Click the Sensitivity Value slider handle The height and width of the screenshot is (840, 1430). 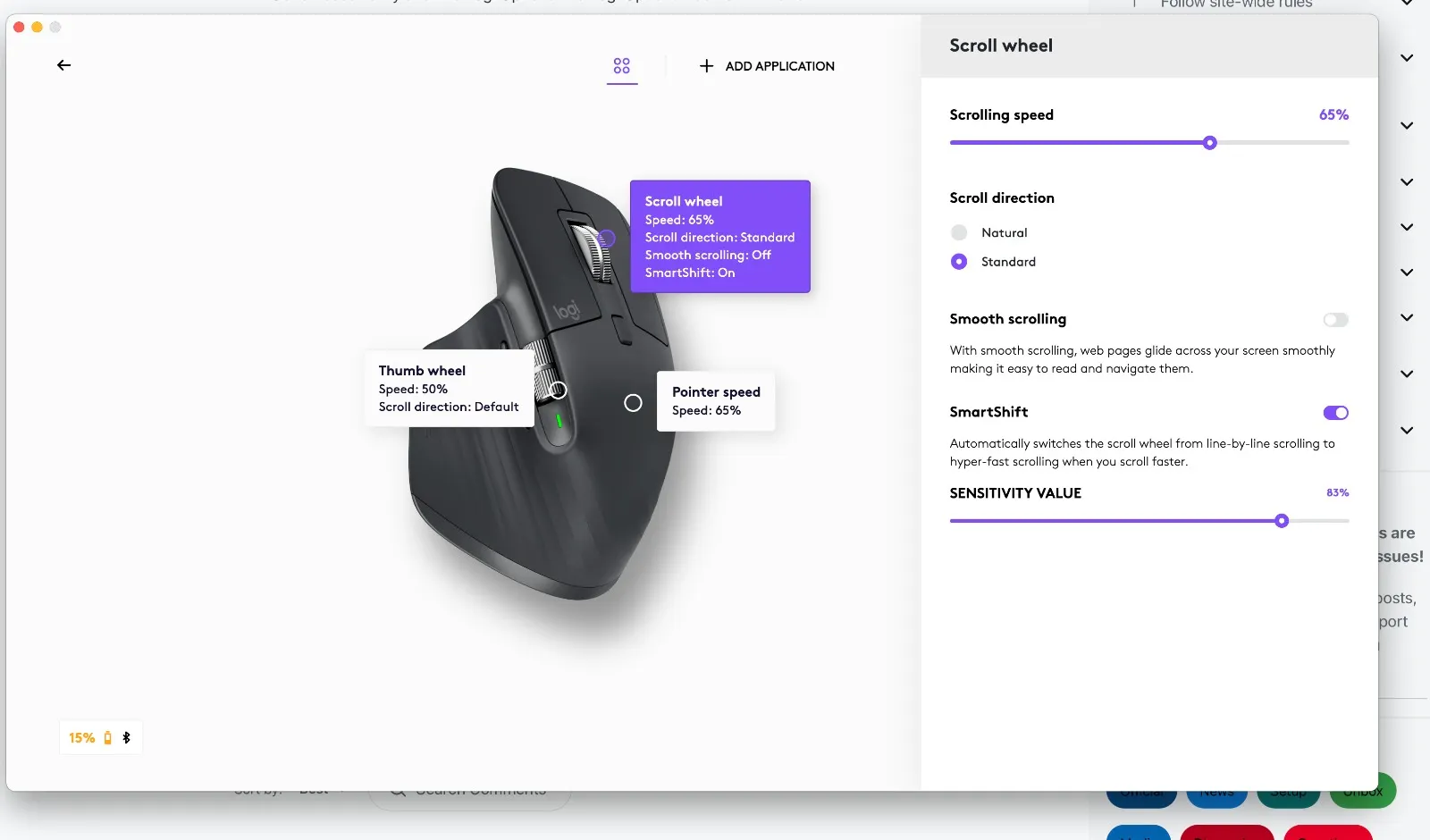coord(1282,521)
